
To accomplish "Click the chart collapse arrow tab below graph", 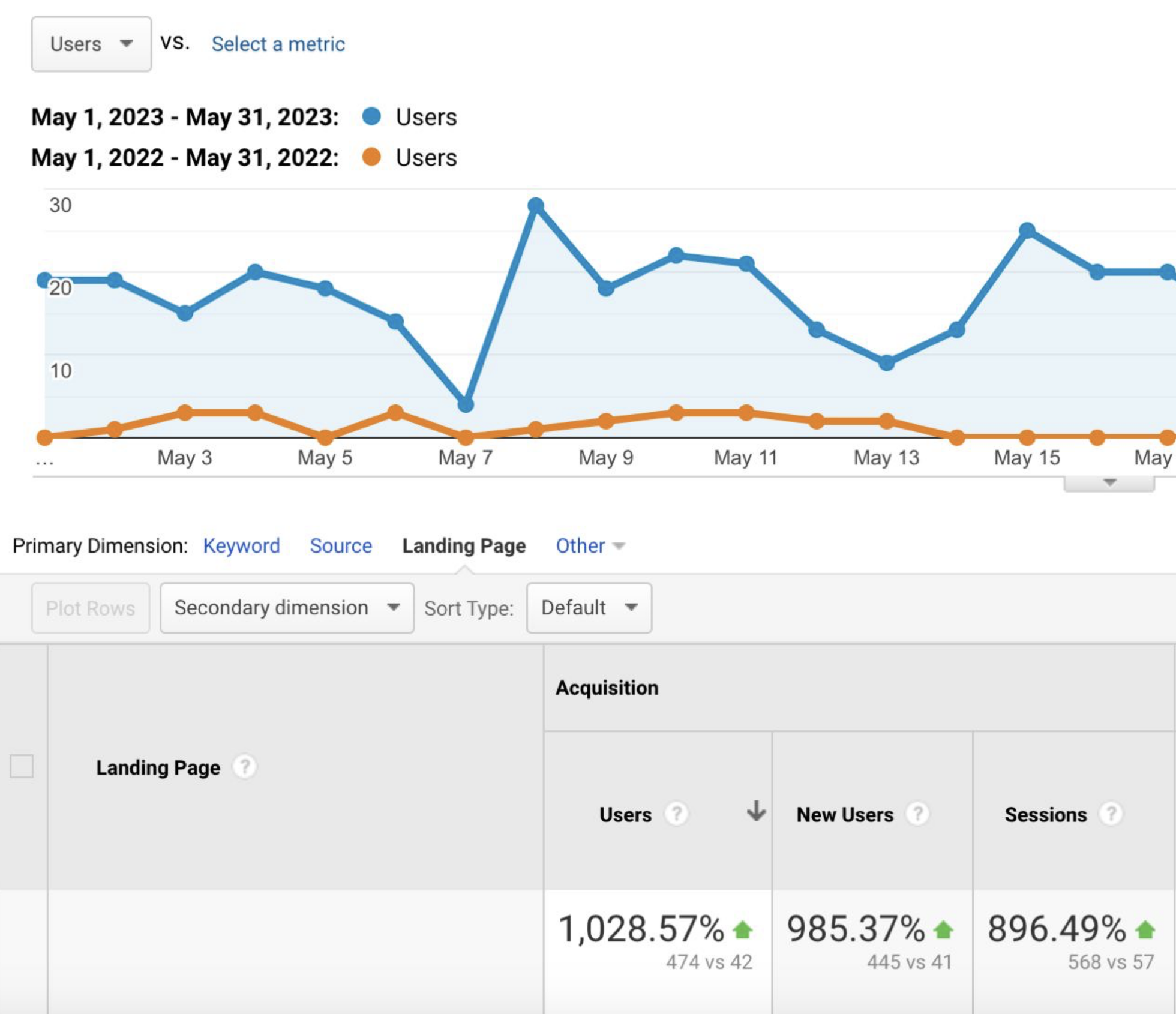I will tap(1109, 483).
